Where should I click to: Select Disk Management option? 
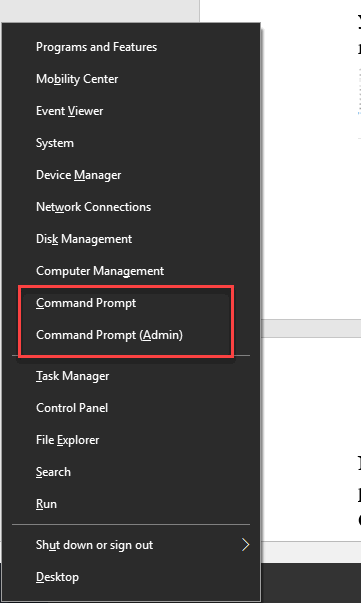(x=131, y=239)
